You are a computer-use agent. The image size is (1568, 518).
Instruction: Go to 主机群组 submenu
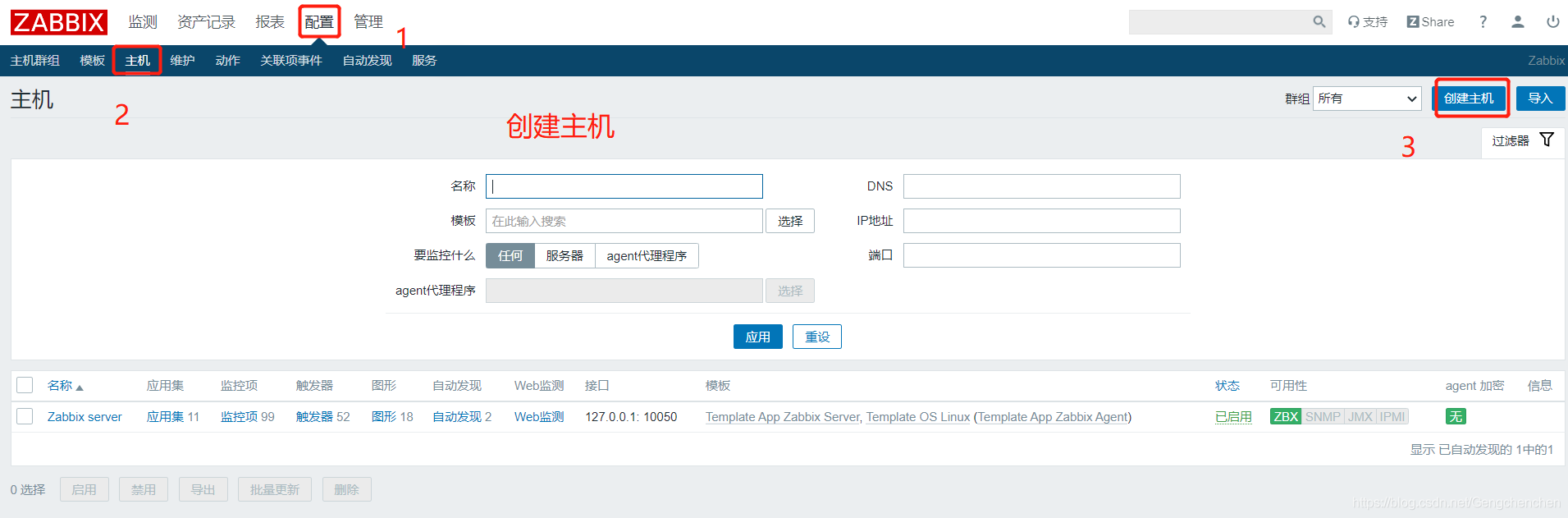(x=35, y=61)
